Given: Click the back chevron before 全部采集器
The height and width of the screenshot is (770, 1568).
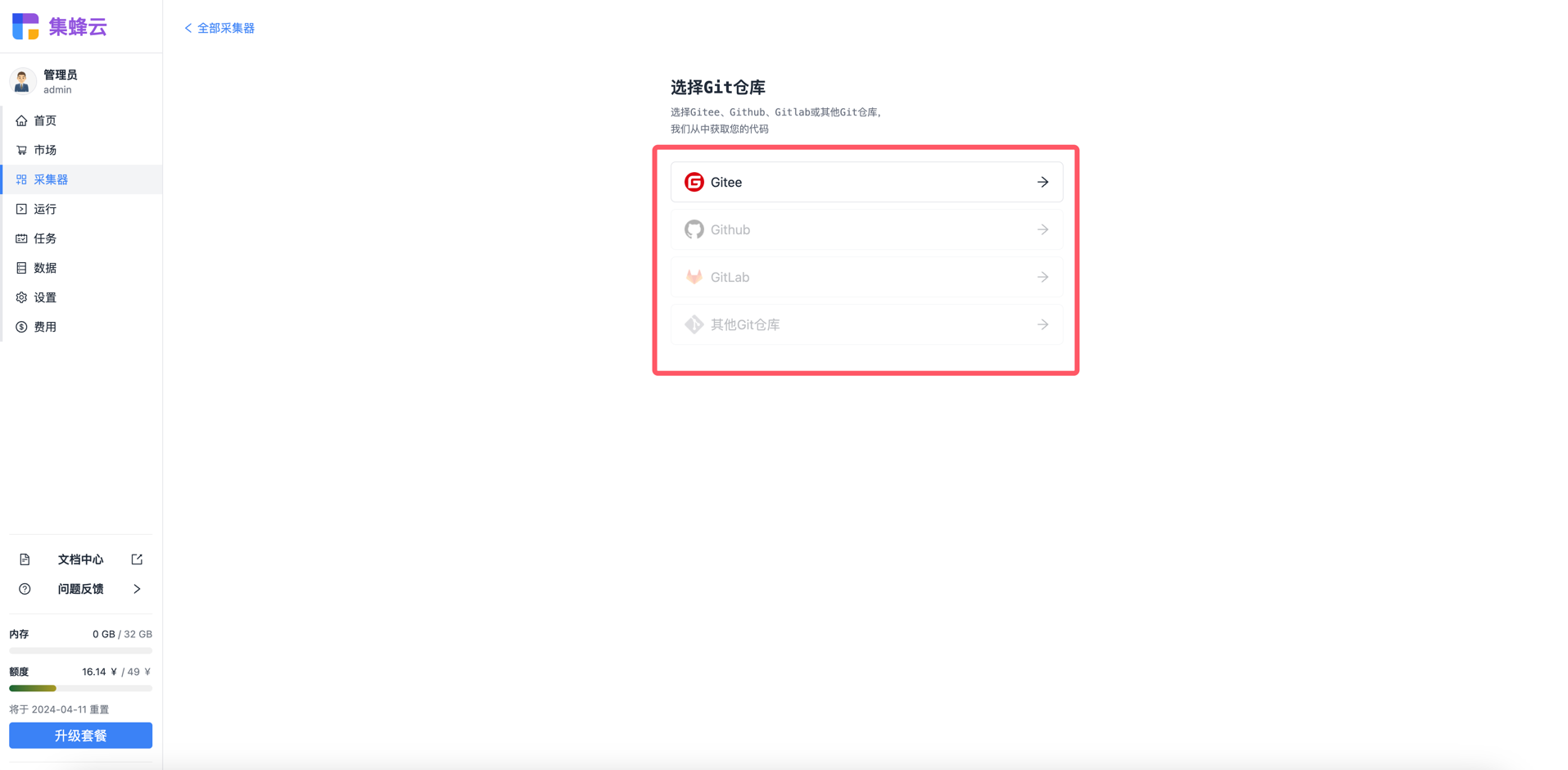Looking at the screenshot, I should click(188, 28).
